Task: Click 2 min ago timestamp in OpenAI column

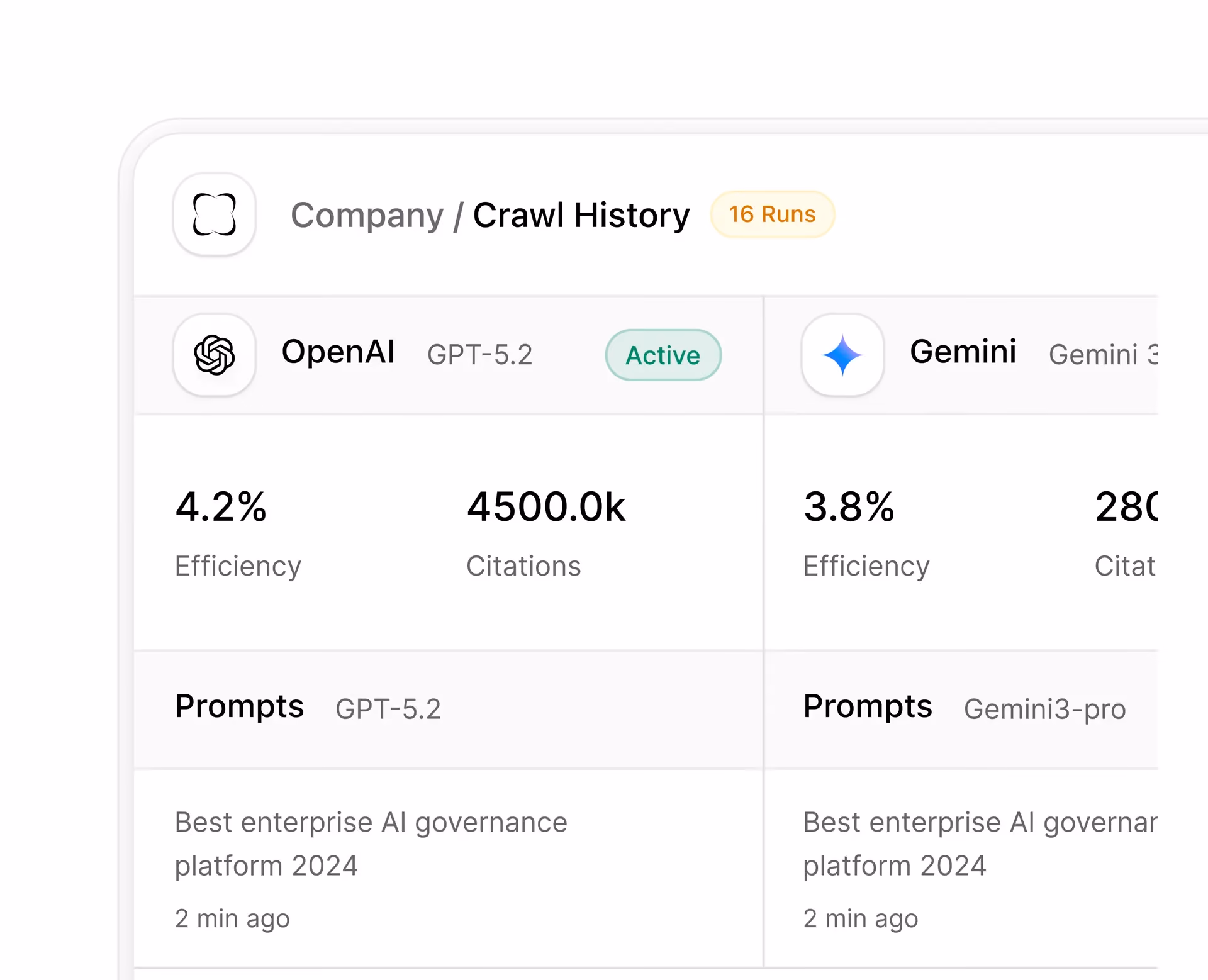Action: pyautogui.click(x=232, y=919)
